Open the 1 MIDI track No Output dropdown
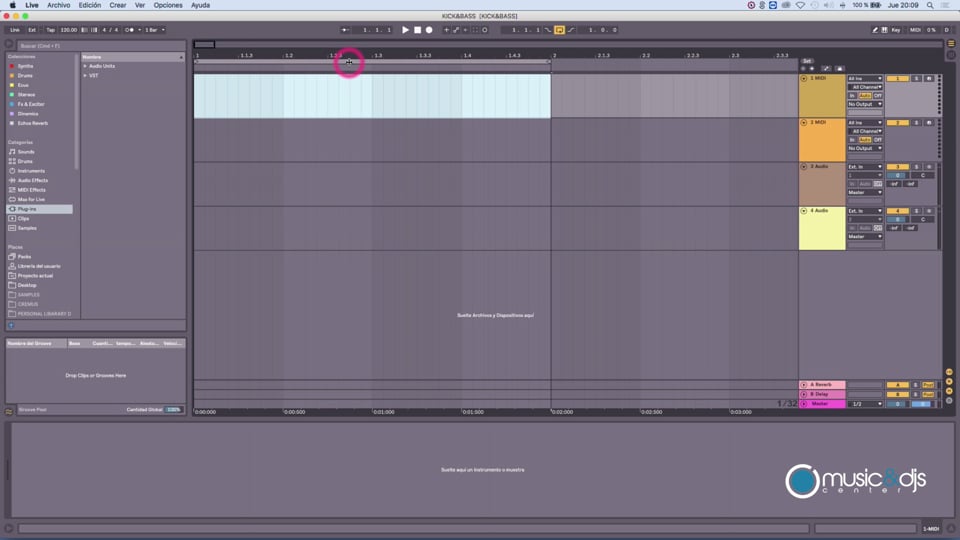 (x=864, y=104)
